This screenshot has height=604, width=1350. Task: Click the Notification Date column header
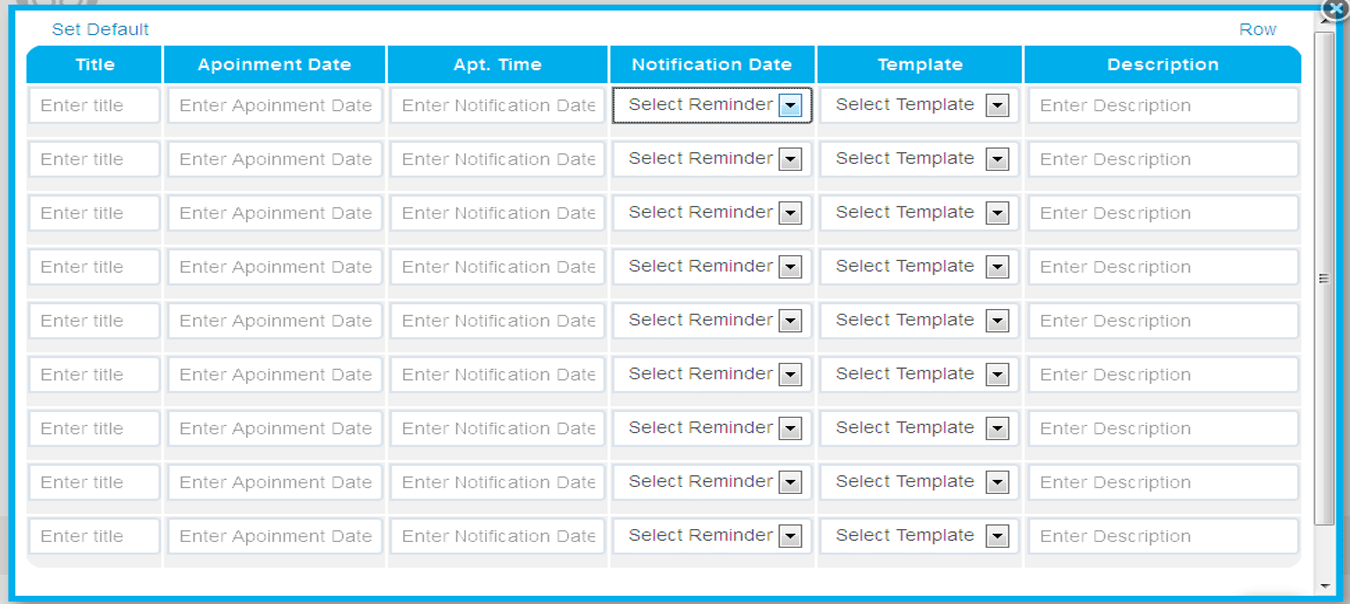coord(712,65)
